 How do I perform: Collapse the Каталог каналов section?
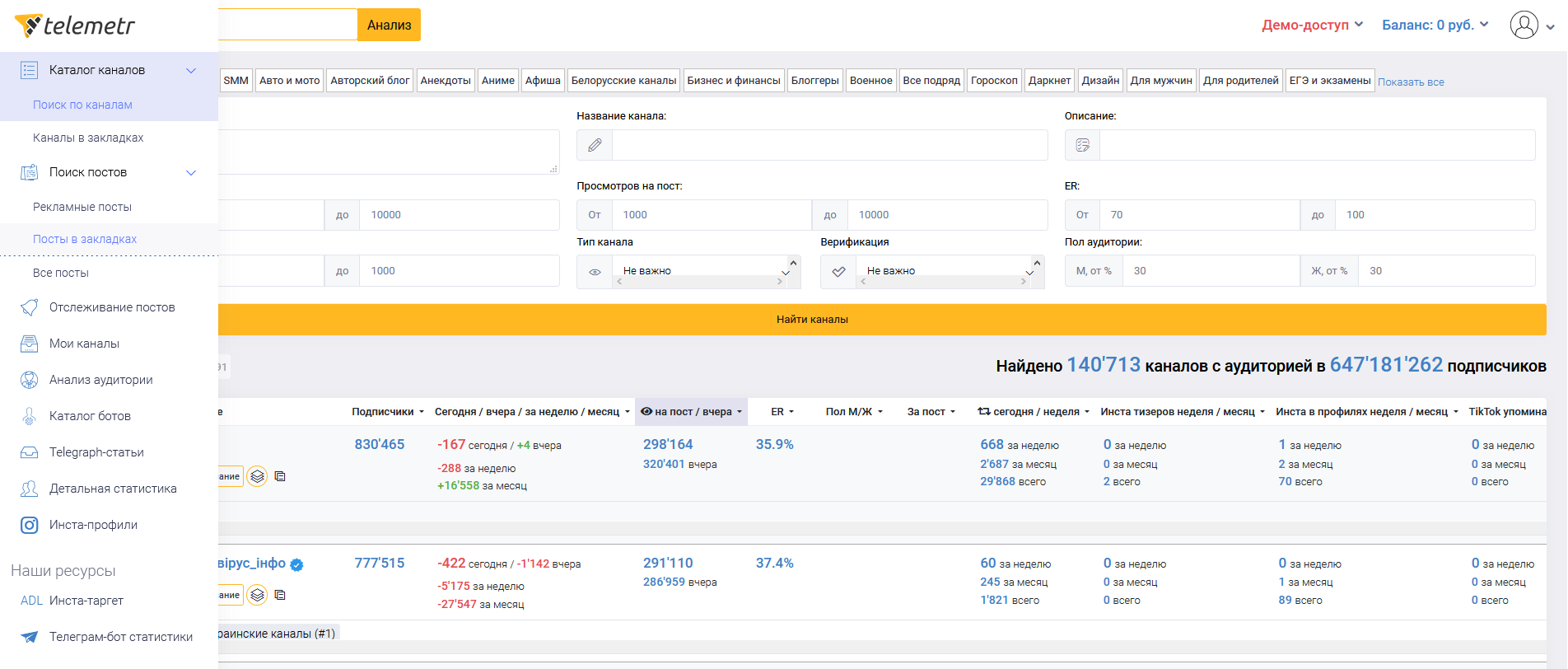pyautogui.click(x=191, y=70)
